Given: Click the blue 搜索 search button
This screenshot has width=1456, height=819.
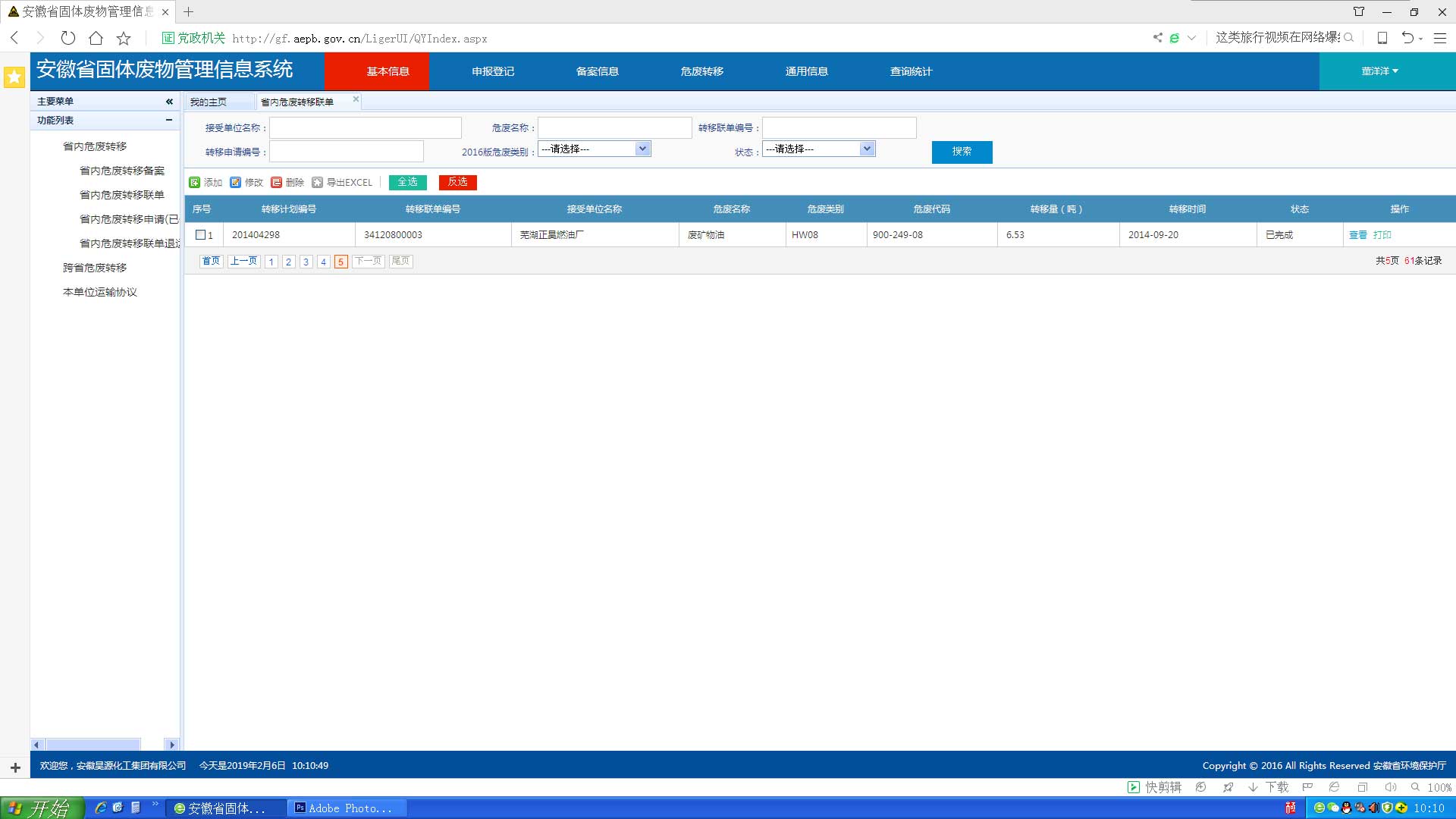Looking at the screenshot, I should tap(962, 152).
